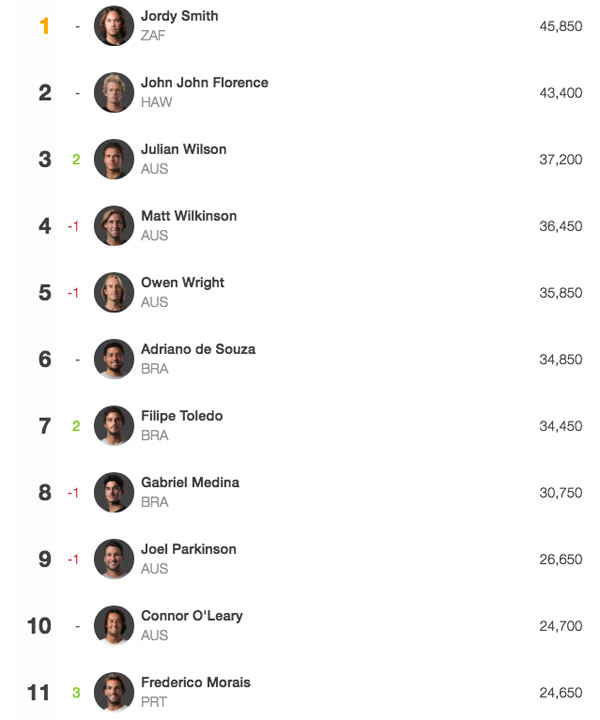Open Matt Wilkinson's avatar image
The image size is (600, 720).
coord(114,225)
